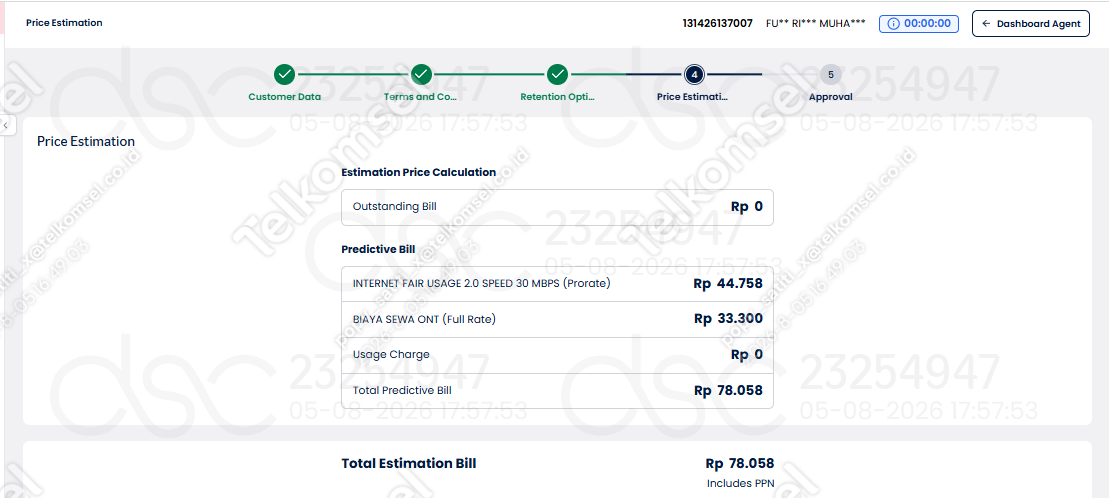
Task: Select the BIAYA SEWA ONT row
Action: [x=557, y=319]
